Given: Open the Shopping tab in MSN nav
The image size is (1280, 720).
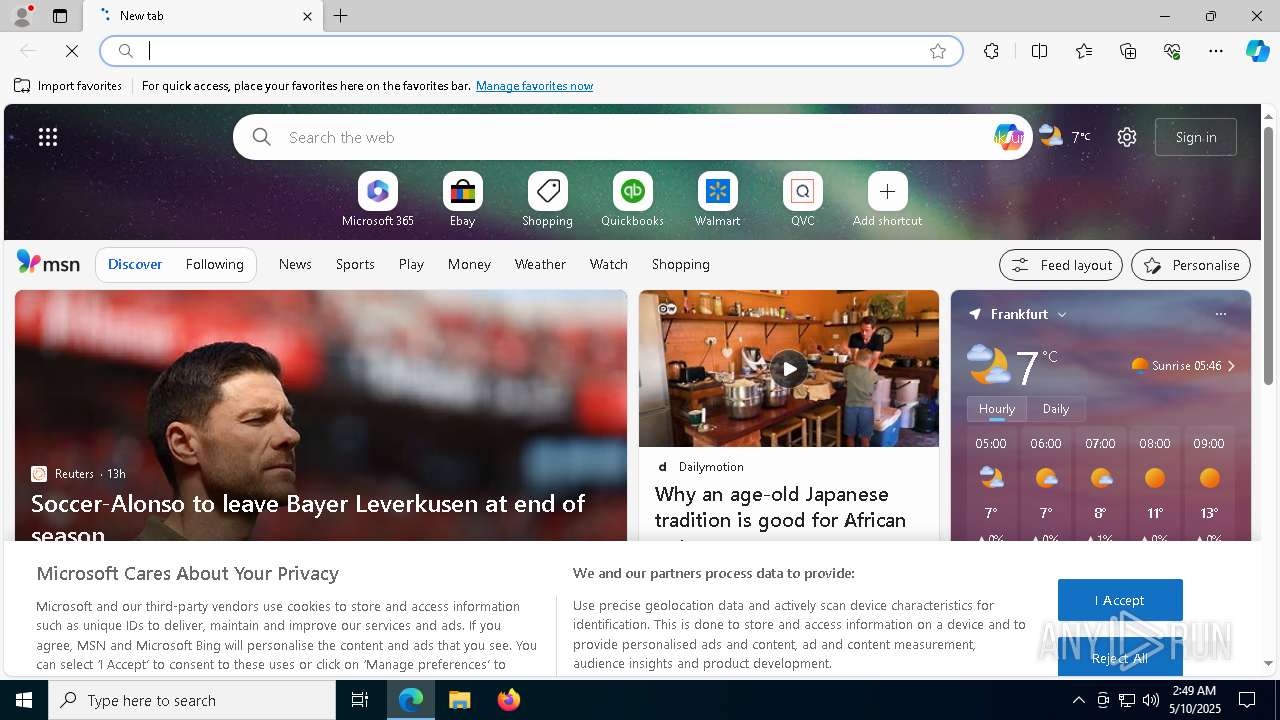Looking at the screenshot, I should [x=681, y=264].
